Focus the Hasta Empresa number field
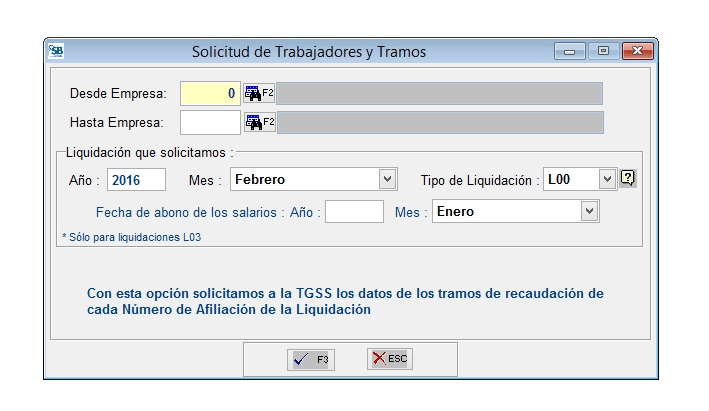709x411 pixels. point(210,123)
